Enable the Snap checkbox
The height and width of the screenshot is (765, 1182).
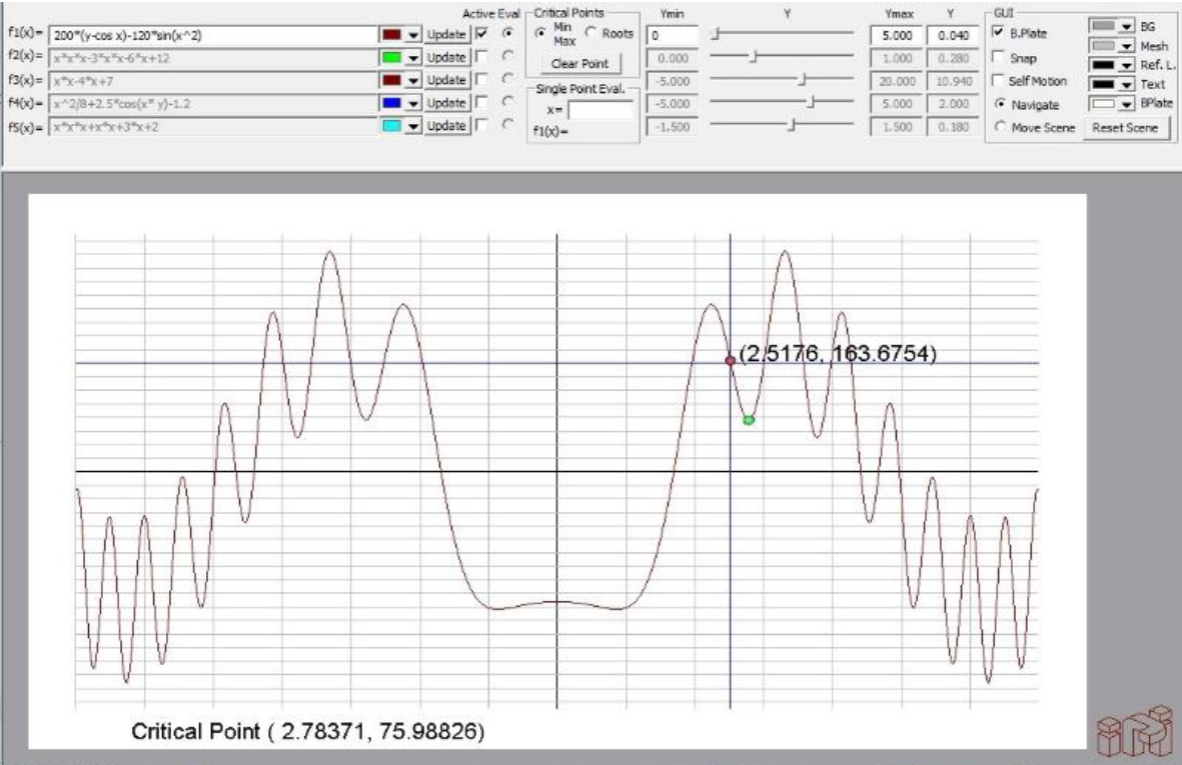[998, 58]
